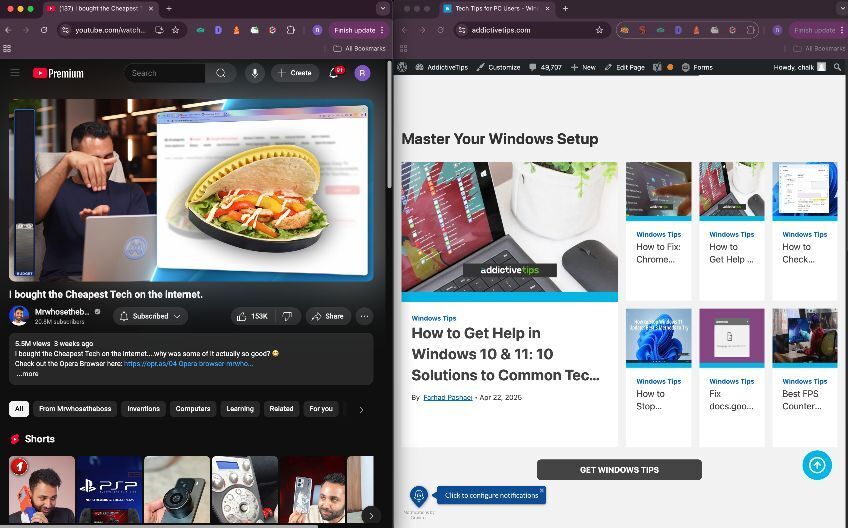Open the Best FPS Counter card

[x=805, y=377]
